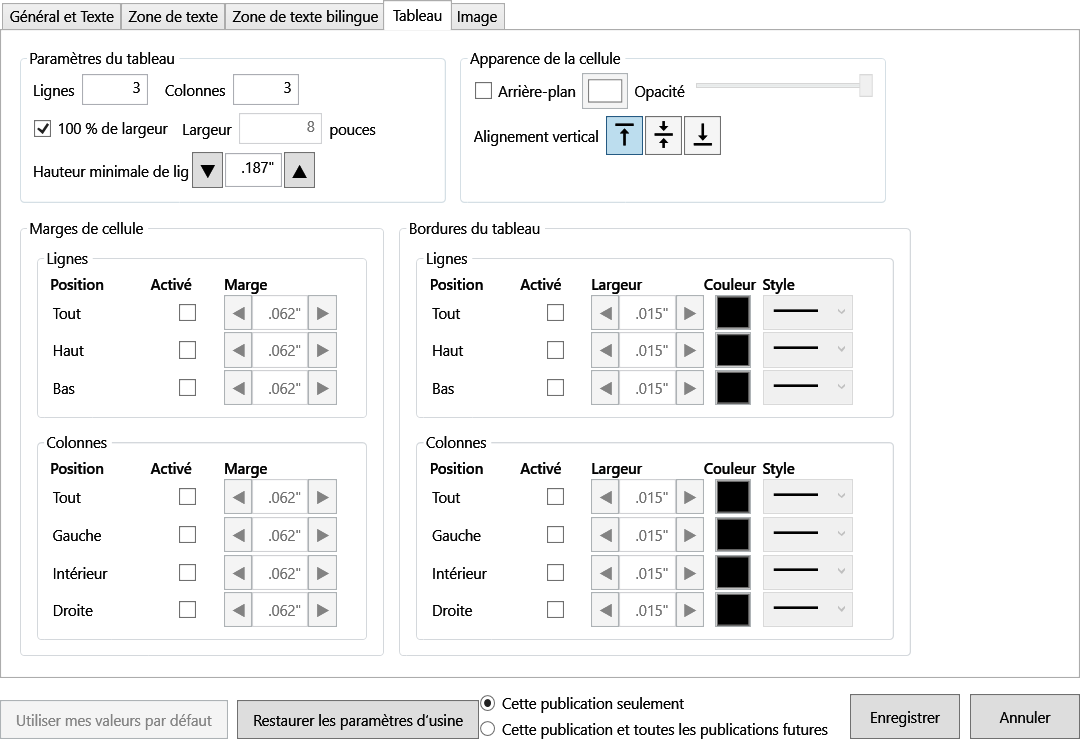Decrease Tout row margin in Marges Lignes
This screenshot has height=740, width=1080.
click(x=238, y=314)
